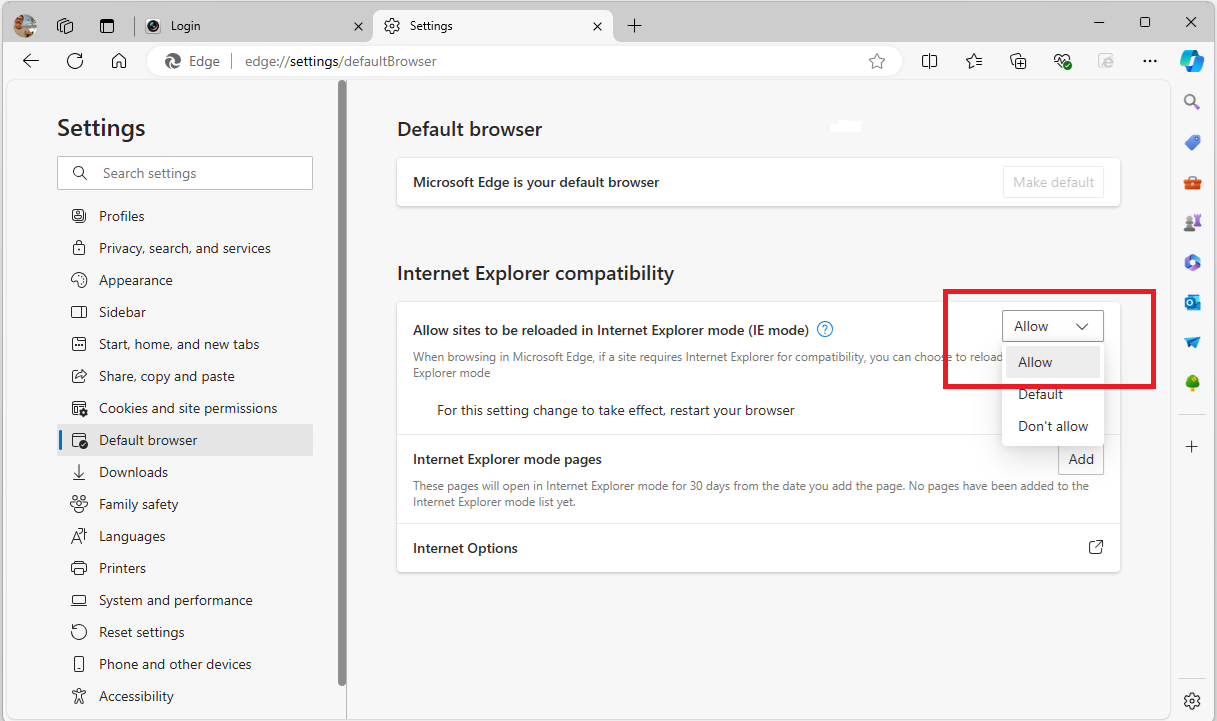This screenshot has height=721, width=1217.
Task: Open sidebar settings gear icon
Action: coord(1192,700)
